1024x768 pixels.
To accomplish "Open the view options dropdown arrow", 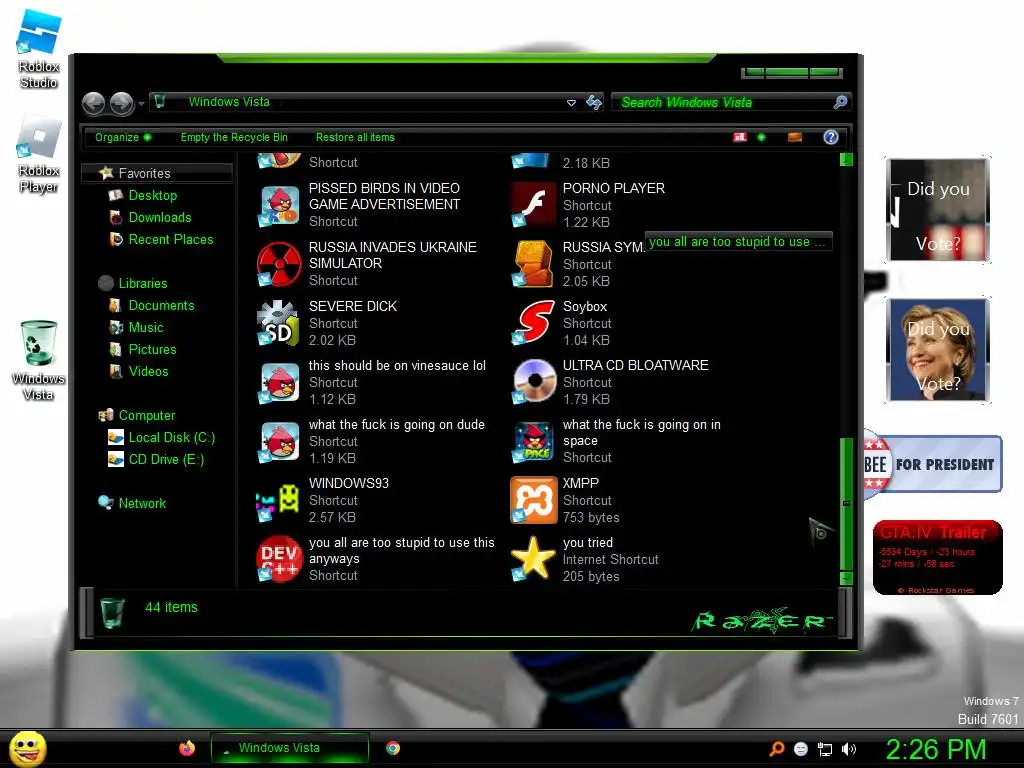I will click(x=761, y=137).
